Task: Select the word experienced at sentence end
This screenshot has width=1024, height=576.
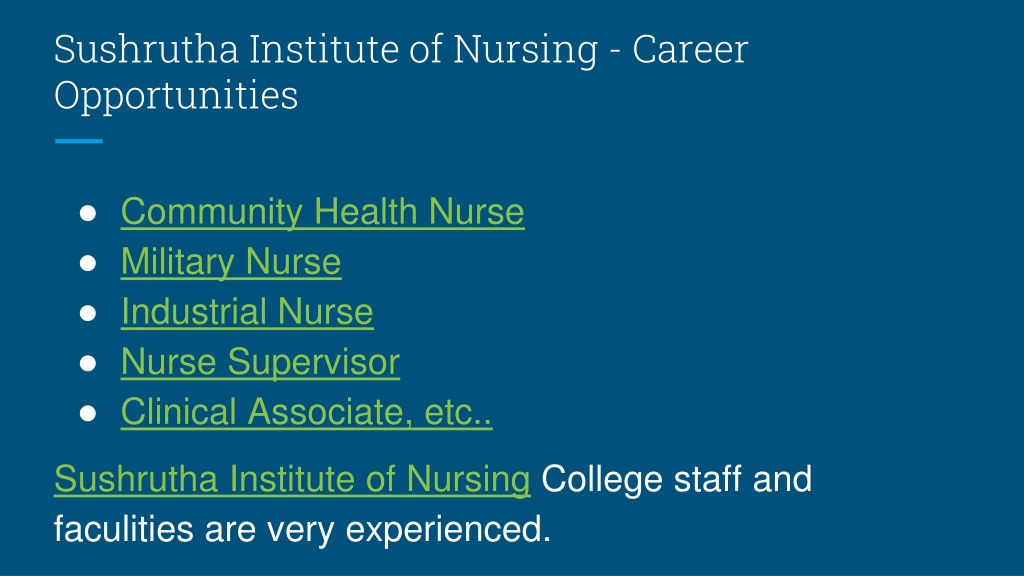Action: point(448,531)
